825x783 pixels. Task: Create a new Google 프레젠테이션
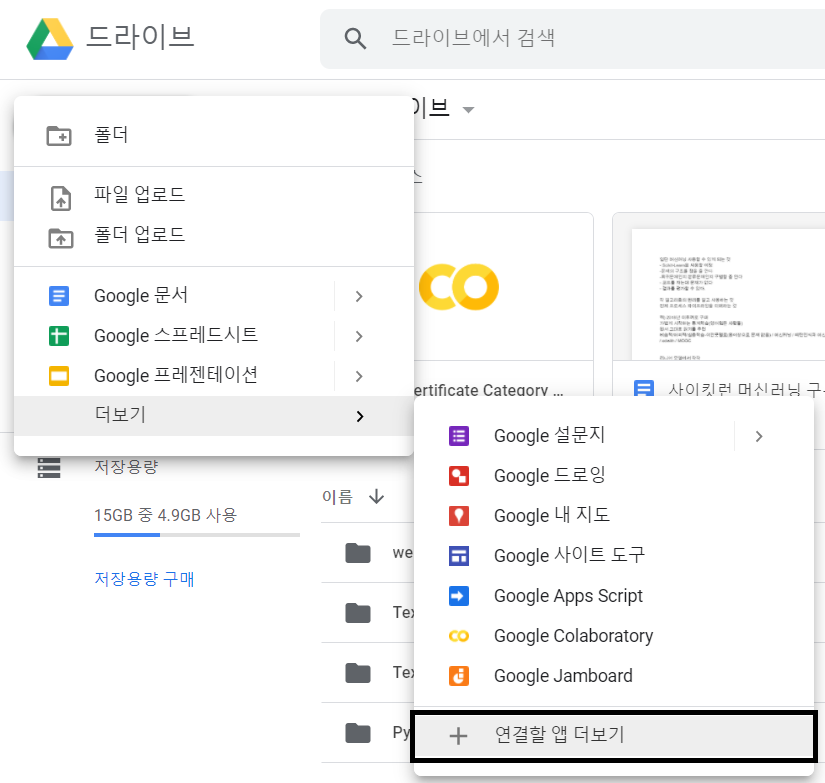(x=174, y=376)
